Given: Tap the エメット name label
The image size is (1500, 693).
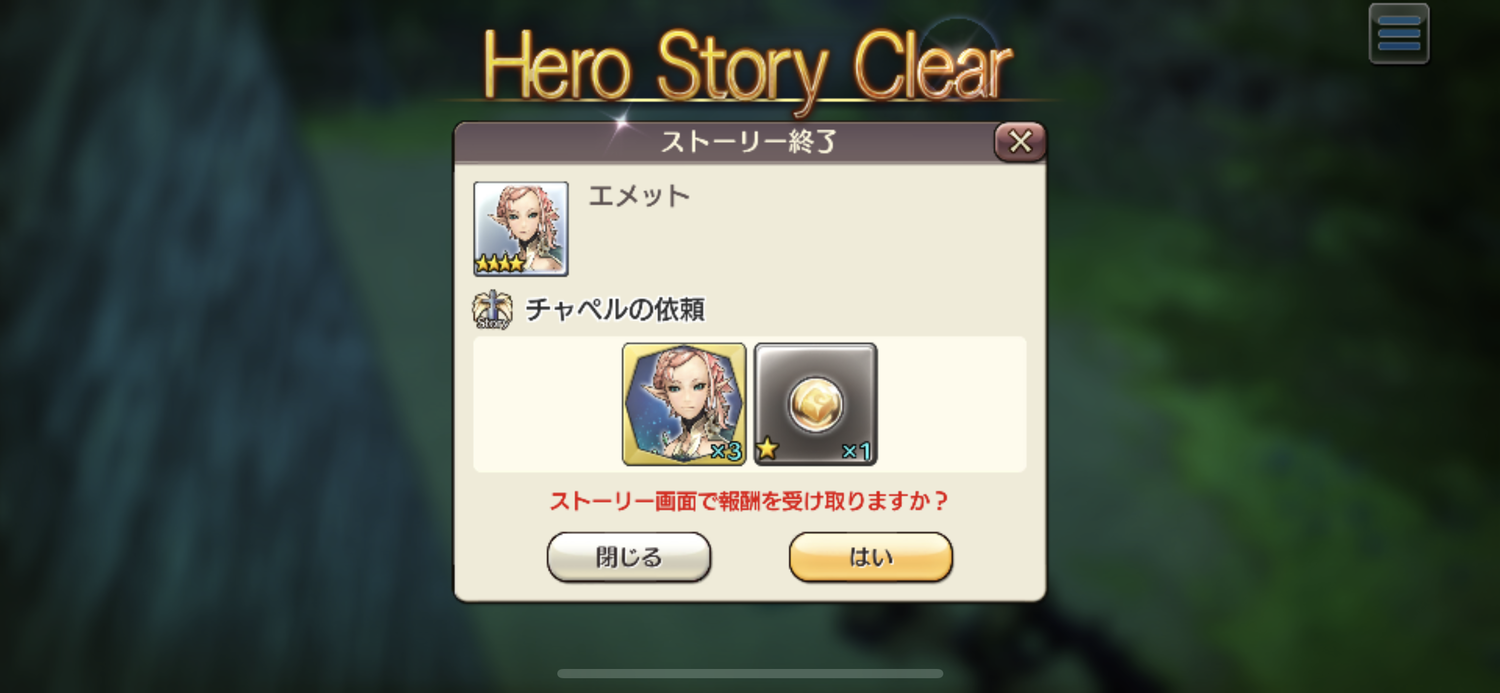Looking at the screenshot, I should (639, 196).
